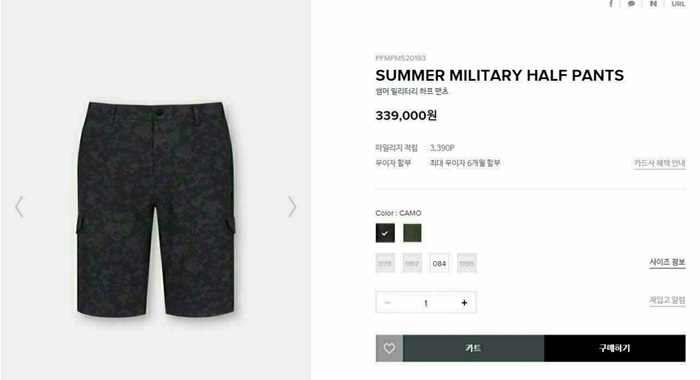Open 재입고 알림 restock alert link

point(667,300)
